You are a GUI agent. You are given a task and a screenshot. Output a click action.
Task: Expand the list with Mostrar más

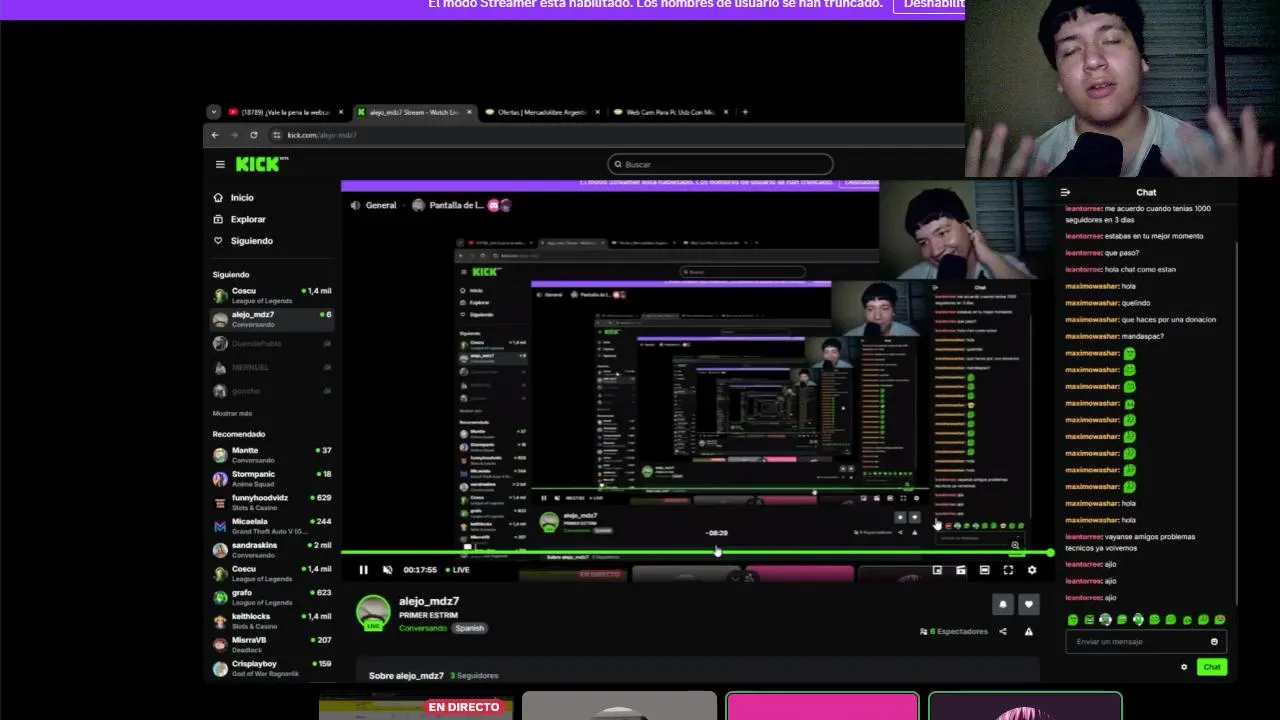tap(232, 413)
